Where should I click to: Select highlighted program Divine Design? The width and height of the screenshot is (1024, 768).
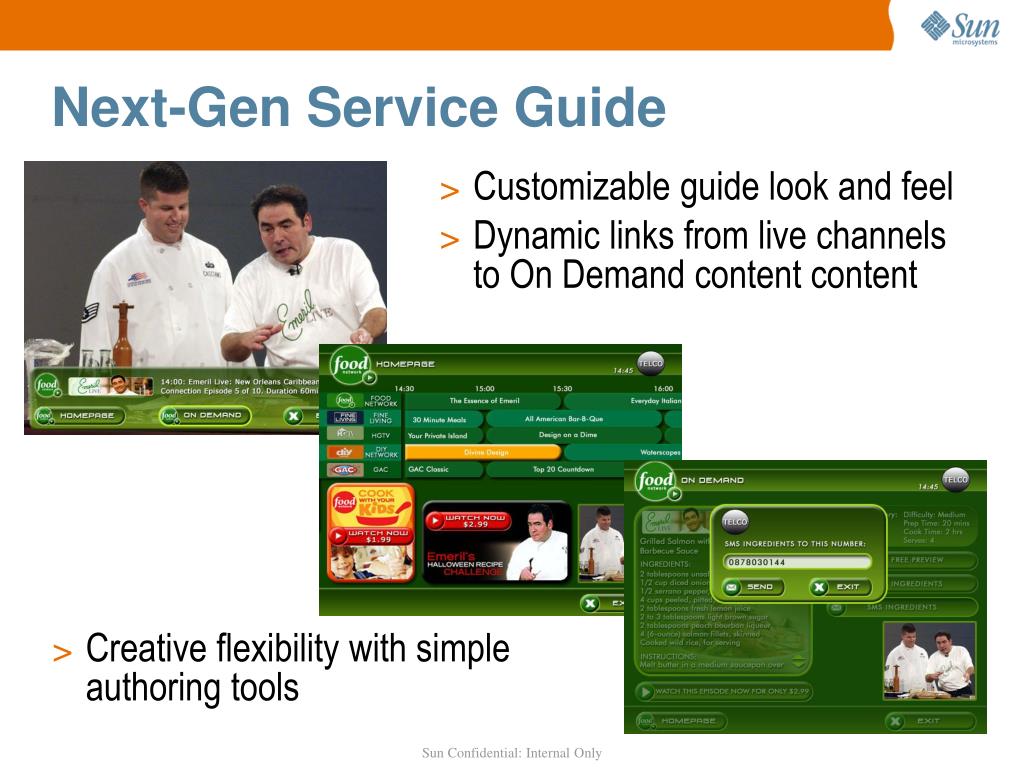tap(483, 452)
